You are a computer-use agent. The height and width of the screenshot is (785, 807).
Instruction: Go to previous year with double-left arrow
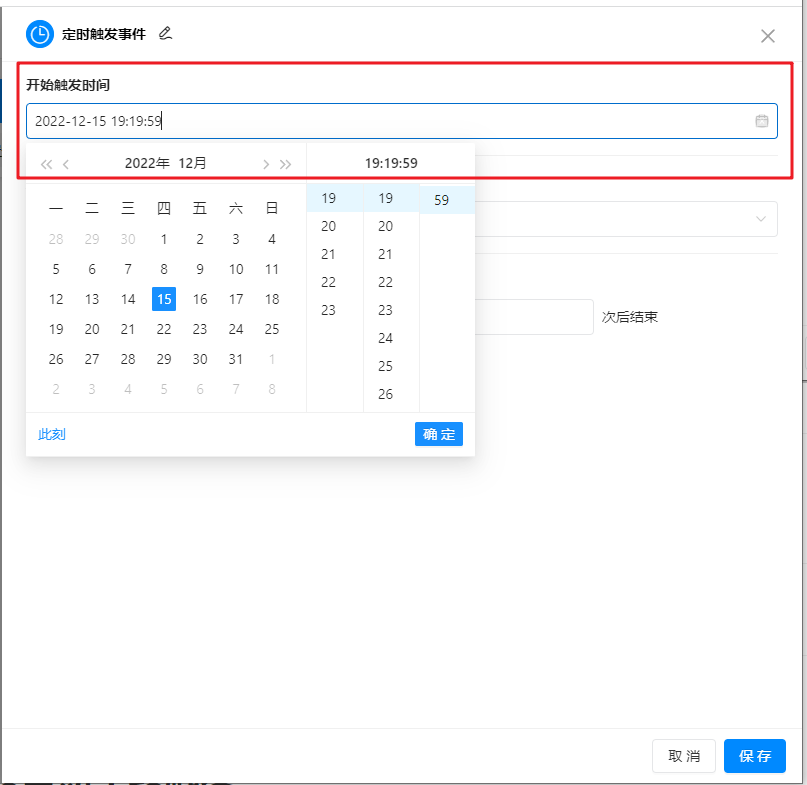pos(46,164)
